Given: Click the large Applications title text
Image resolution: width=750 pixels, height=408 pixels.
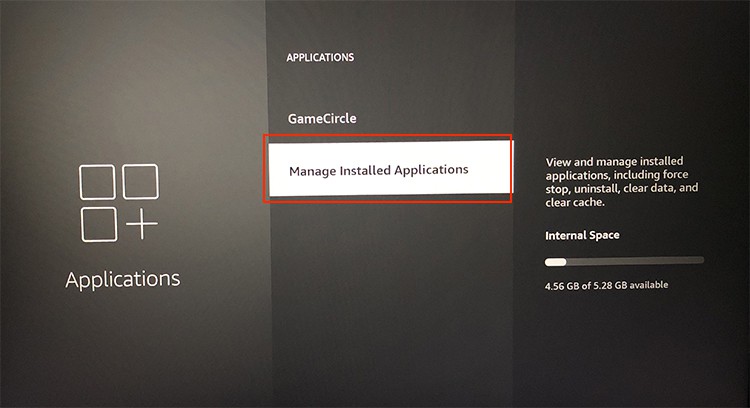Looking at the screenshot, I should pyautogui.click(x=123, y=280).
